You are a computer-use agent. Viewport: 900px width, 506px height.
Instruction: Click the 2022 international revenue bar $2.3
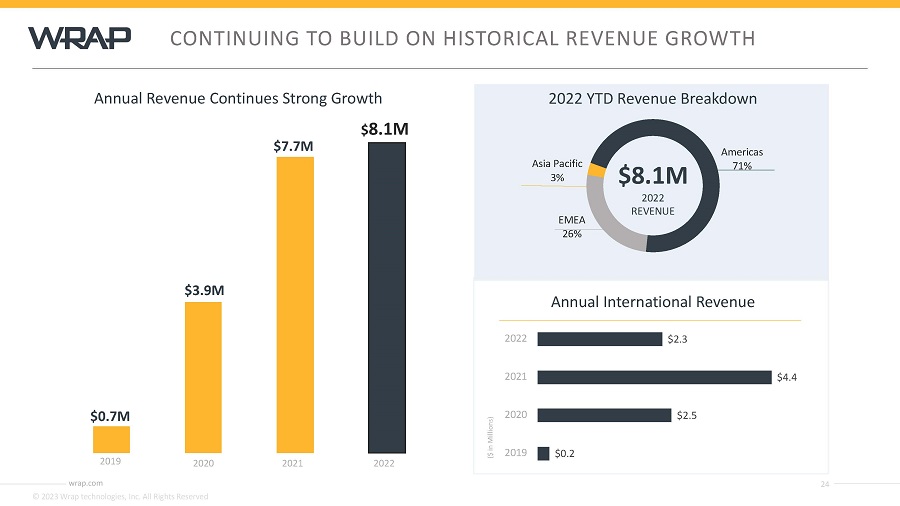[599, 339]
